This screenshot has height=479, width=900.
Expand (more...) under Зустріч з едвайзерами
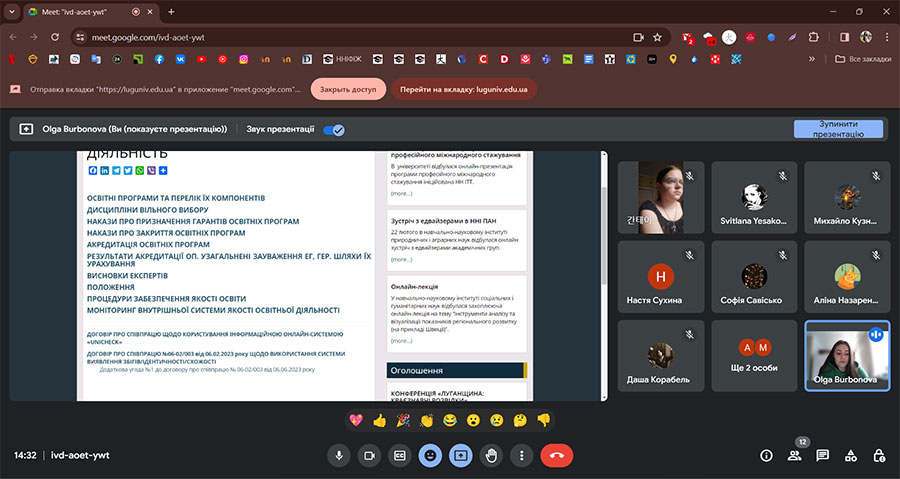click(401, 259)
